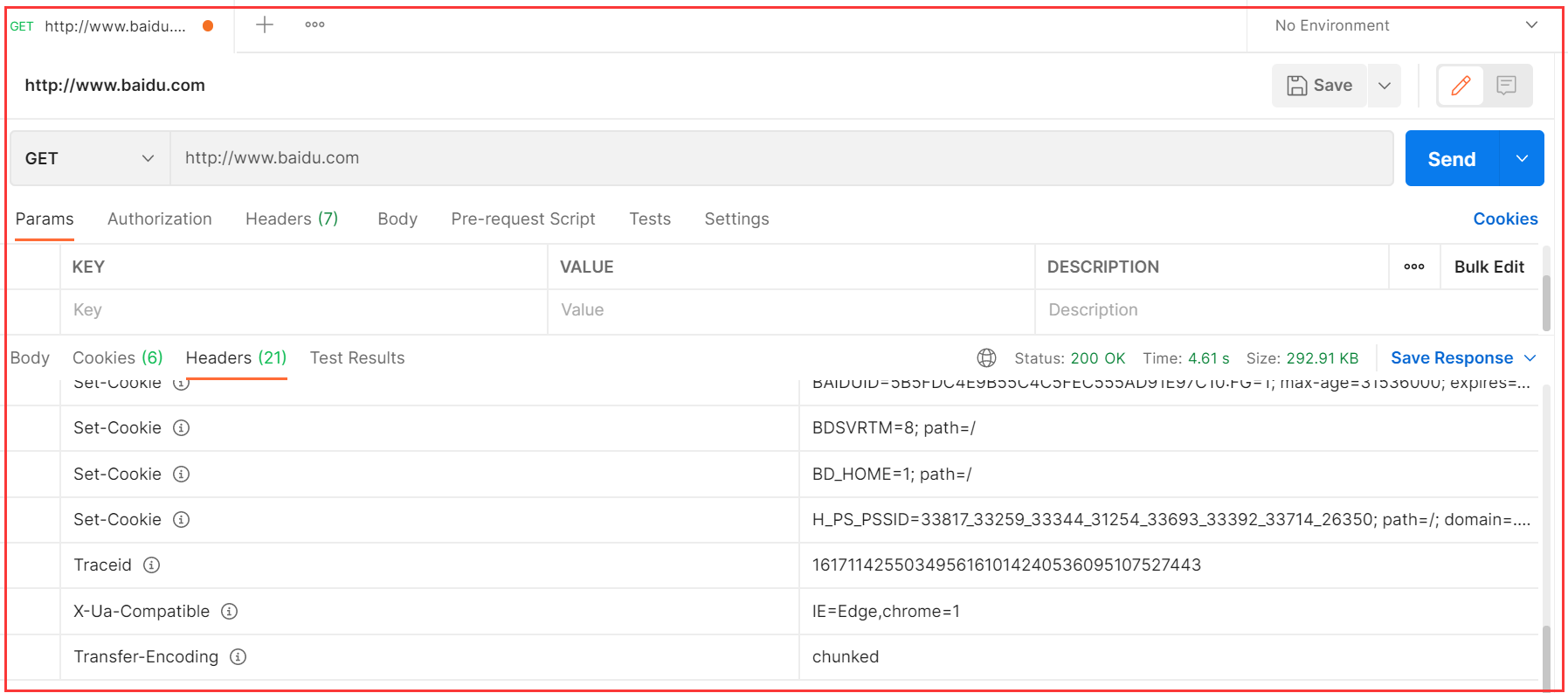The width and height of the screenshot is (1568, 693).
Task: Click the response headers vertical scrollbar
Action: pyautogui.click(x=1546, y=657)
